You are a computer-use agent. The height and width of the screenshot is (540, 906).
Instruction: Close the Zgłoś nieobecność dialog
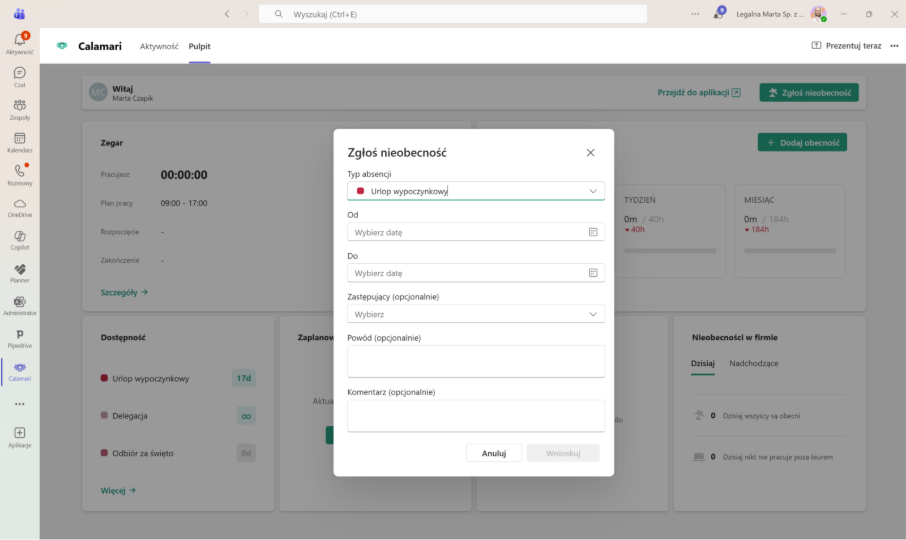pos(591,152)
